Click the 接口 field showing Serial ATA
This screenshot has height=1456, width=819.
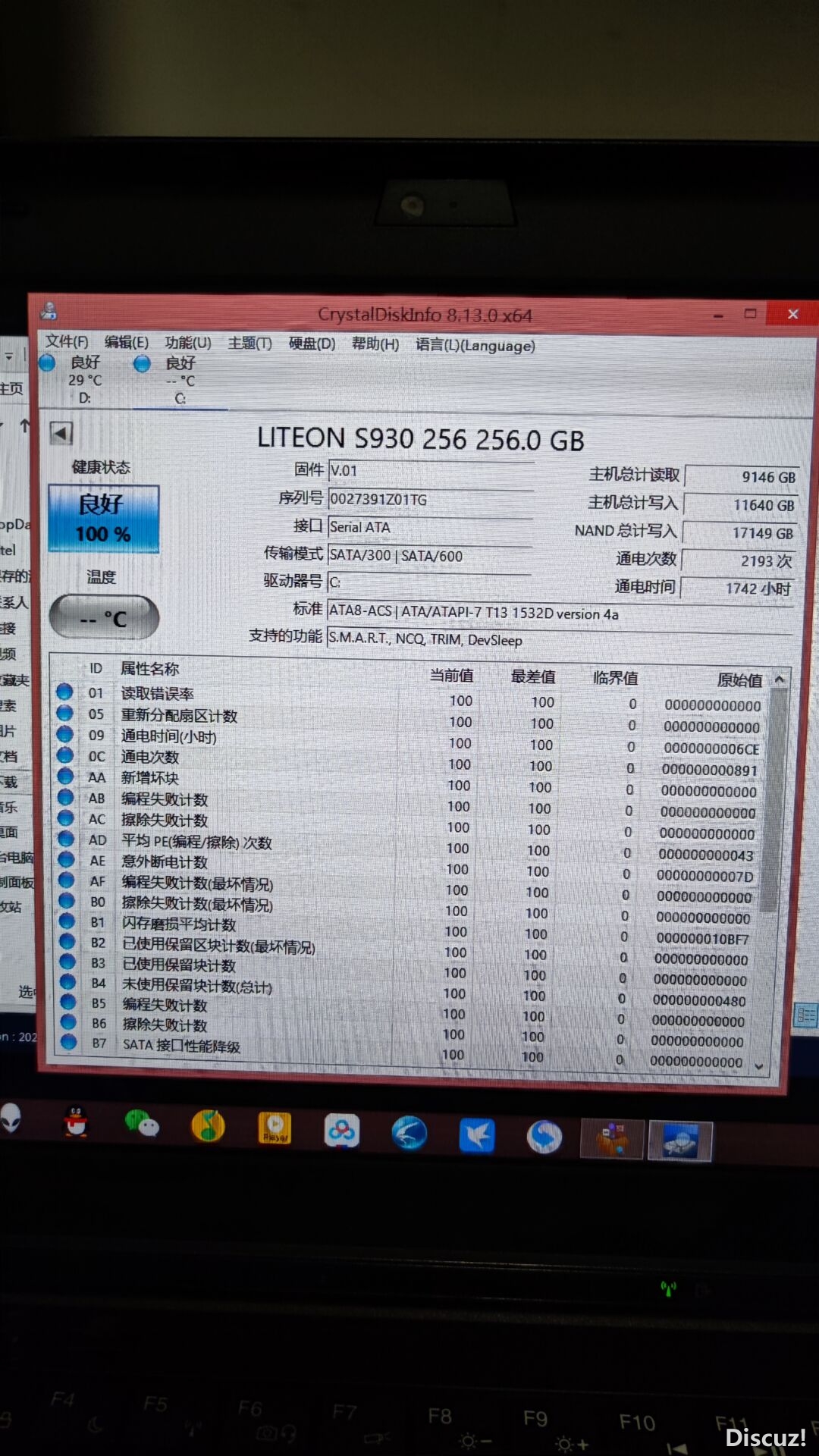tap(431, 527)
